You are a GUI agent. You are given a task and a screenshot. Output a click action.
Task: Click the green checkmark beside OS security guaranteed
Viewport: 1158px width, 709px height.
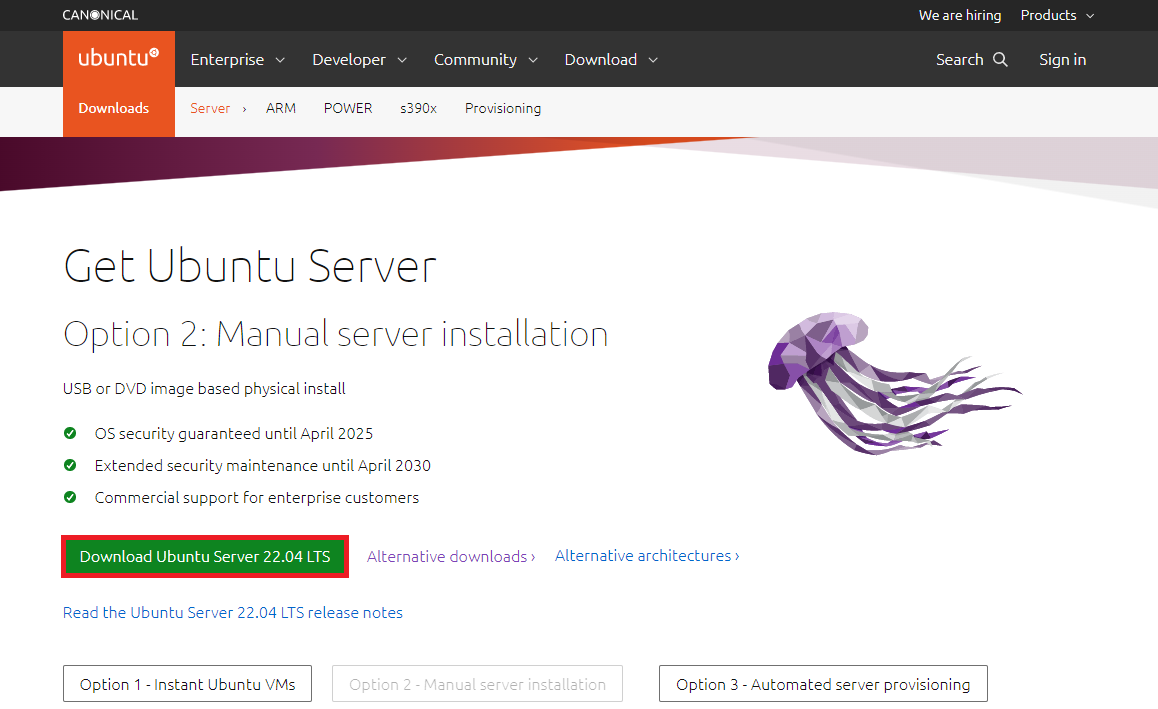(70, 433)
